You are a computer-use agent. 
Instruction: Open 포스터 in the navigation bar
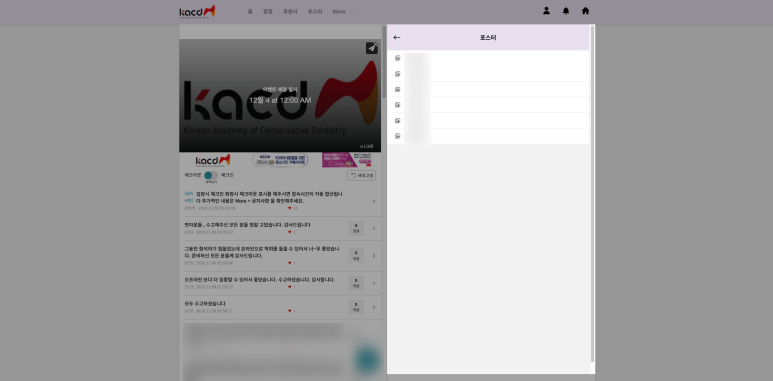[x=315, y=11]
